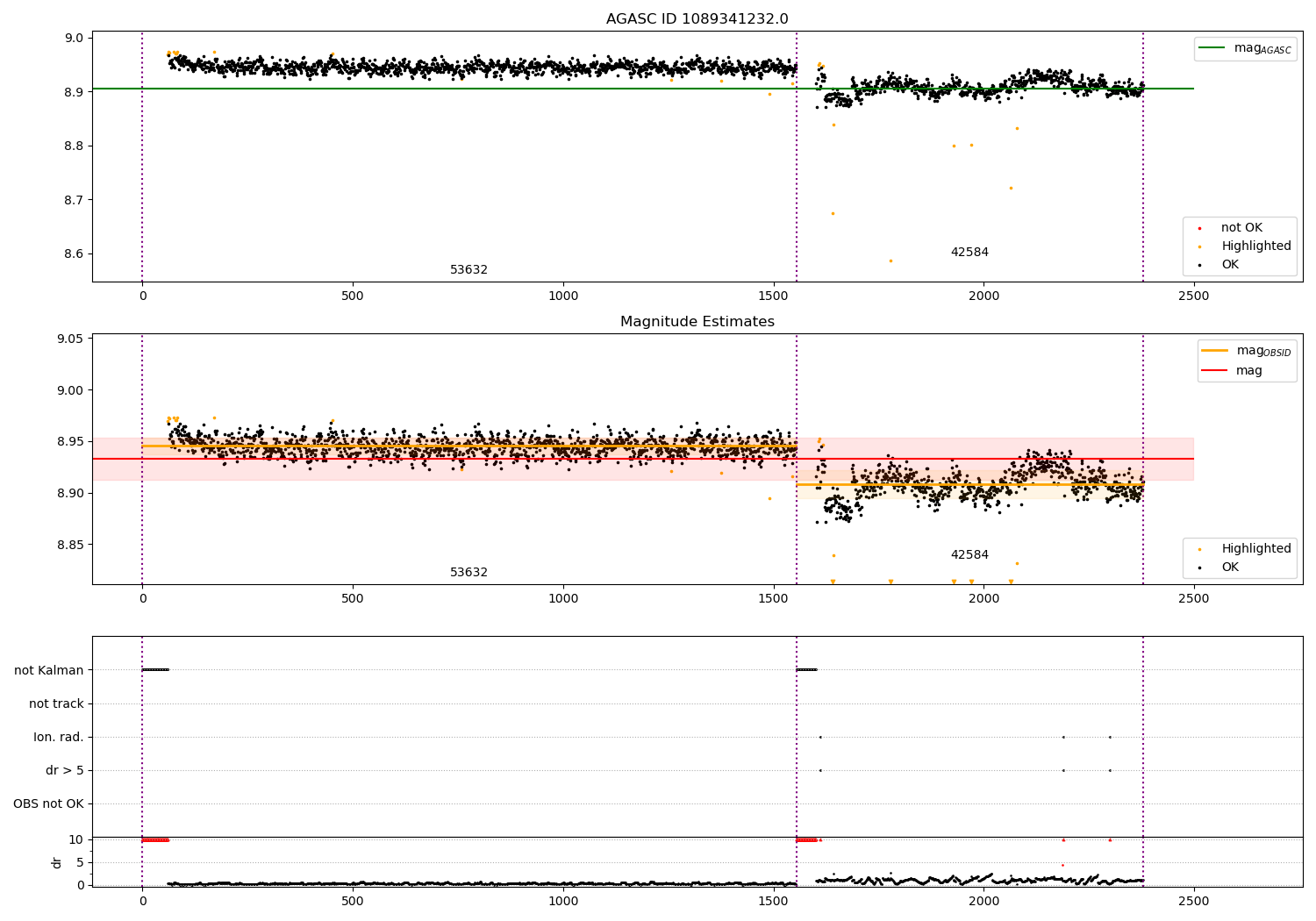The width and height of the screenshot is (1316, 921).
Task: Select 'OK' legend entry in top plot
Action: (1219, 265)
